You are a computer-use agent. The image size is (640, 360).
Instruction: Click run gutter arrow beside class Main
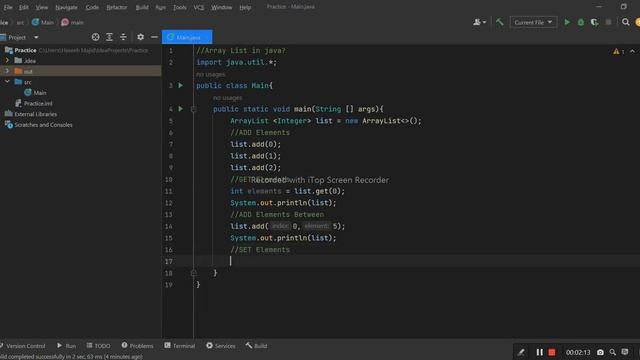pos(180,85)
